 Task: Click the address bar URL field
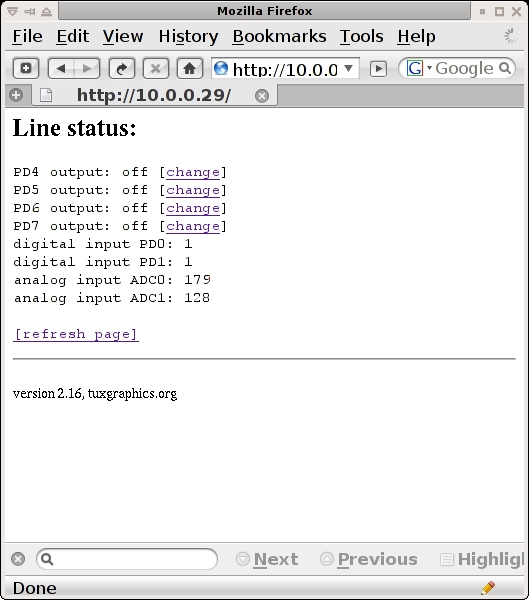coord(285,69)
